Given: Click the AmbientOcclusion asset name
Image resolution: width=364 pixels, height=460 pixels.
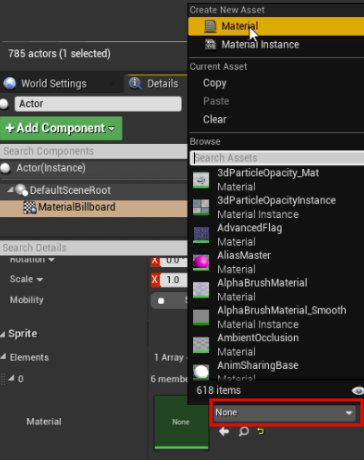Looking at the screenshot, I should 258,338.
